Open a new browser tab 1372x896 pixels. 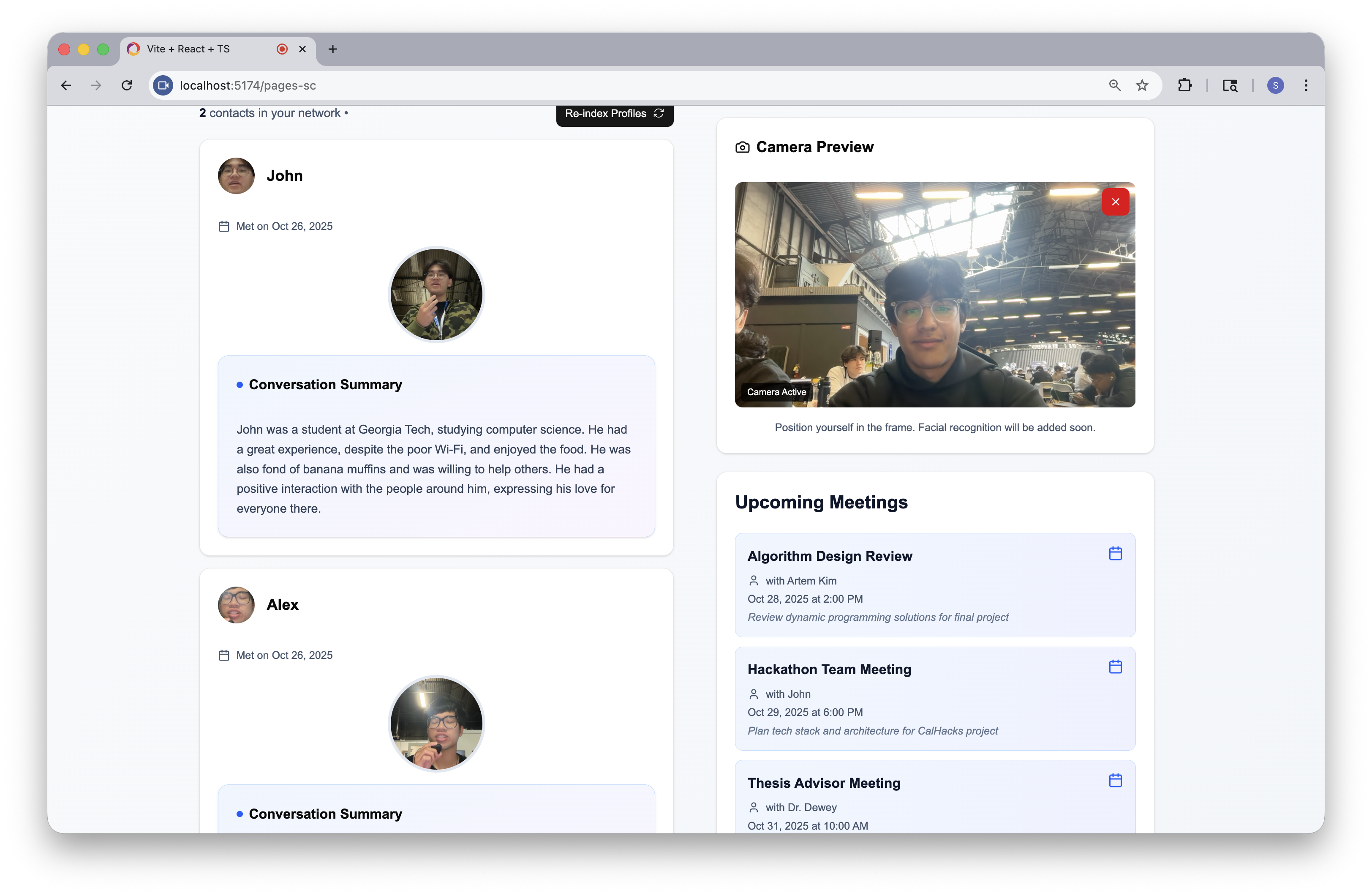pyautogui.click(x=332, y=49)
